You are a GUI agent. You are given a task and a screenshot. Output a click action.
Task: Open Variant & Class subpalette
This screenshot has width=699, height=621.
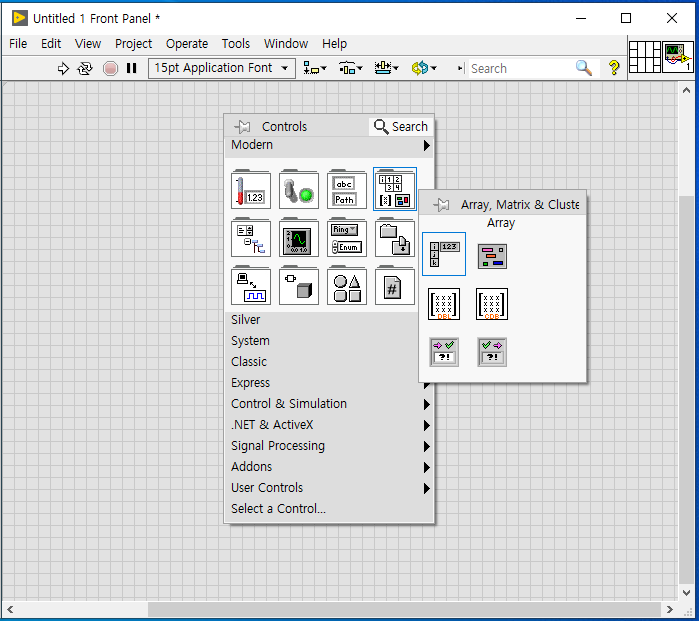[299, 286]
